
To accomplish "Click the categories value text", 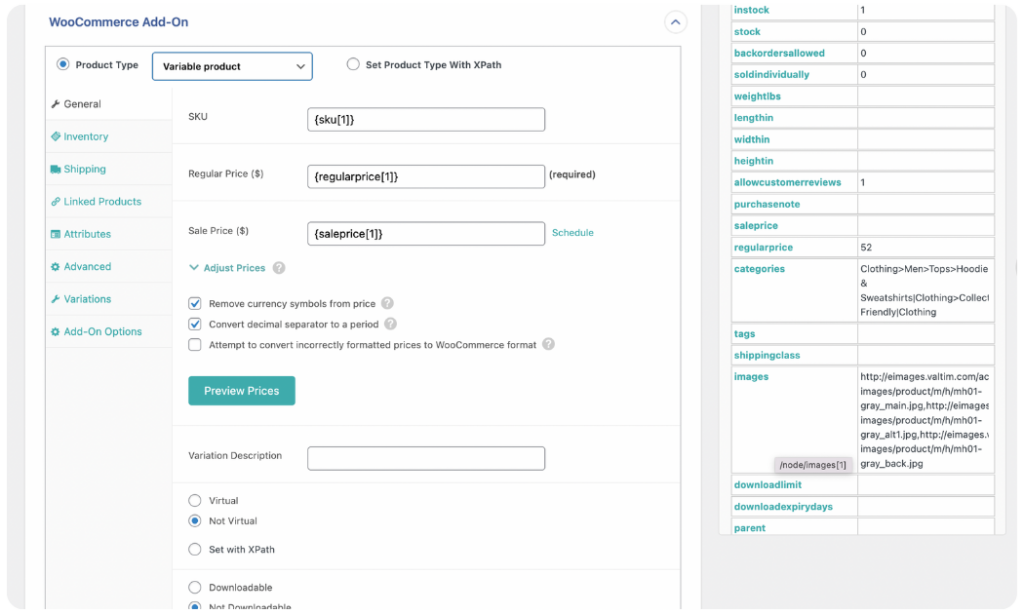I will [924, 290].
